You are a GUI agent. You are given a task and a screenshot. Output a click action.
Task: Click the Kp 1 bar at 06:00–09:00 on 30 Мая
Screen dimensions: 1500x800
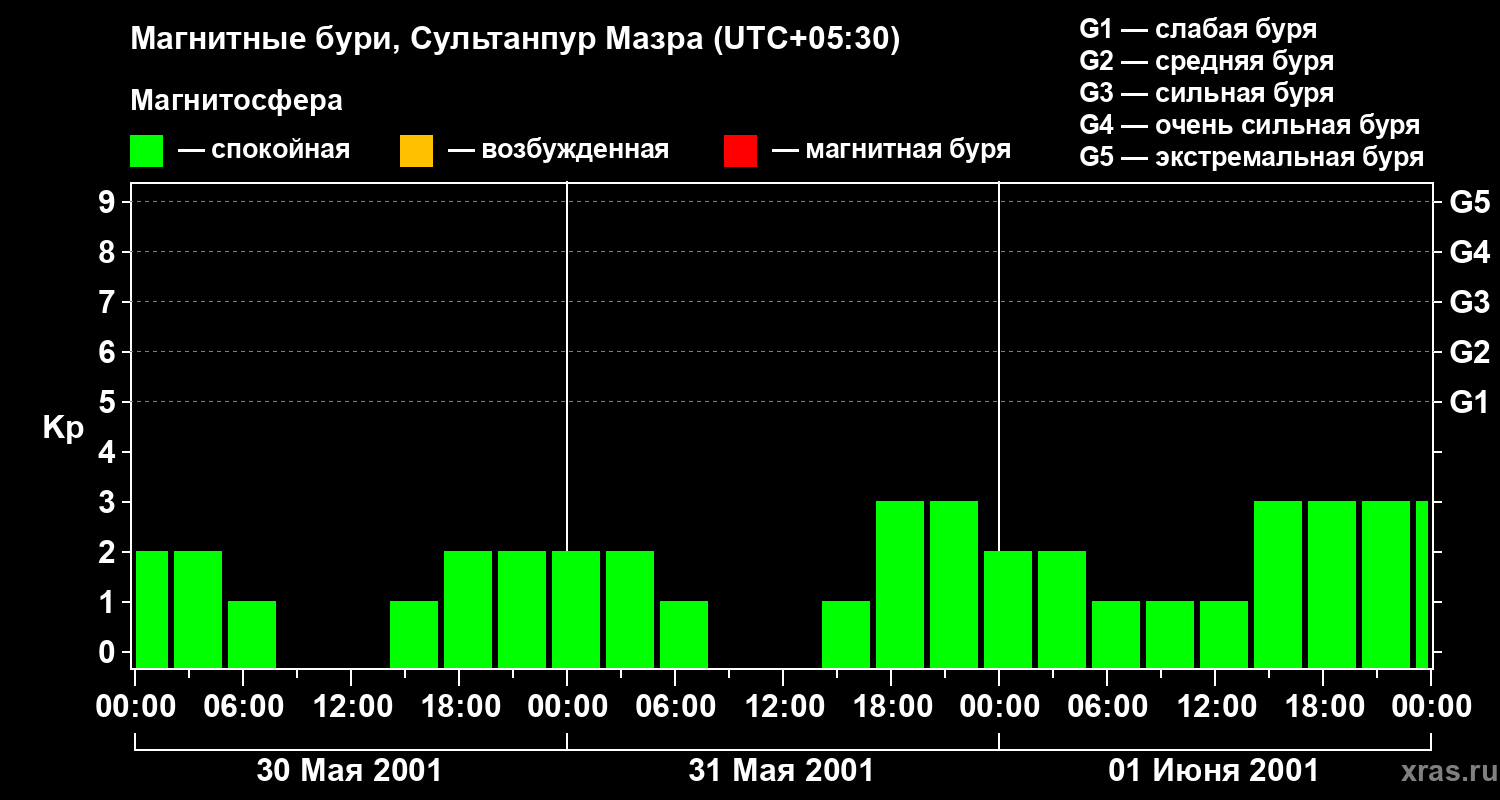(x=252, y=634)
